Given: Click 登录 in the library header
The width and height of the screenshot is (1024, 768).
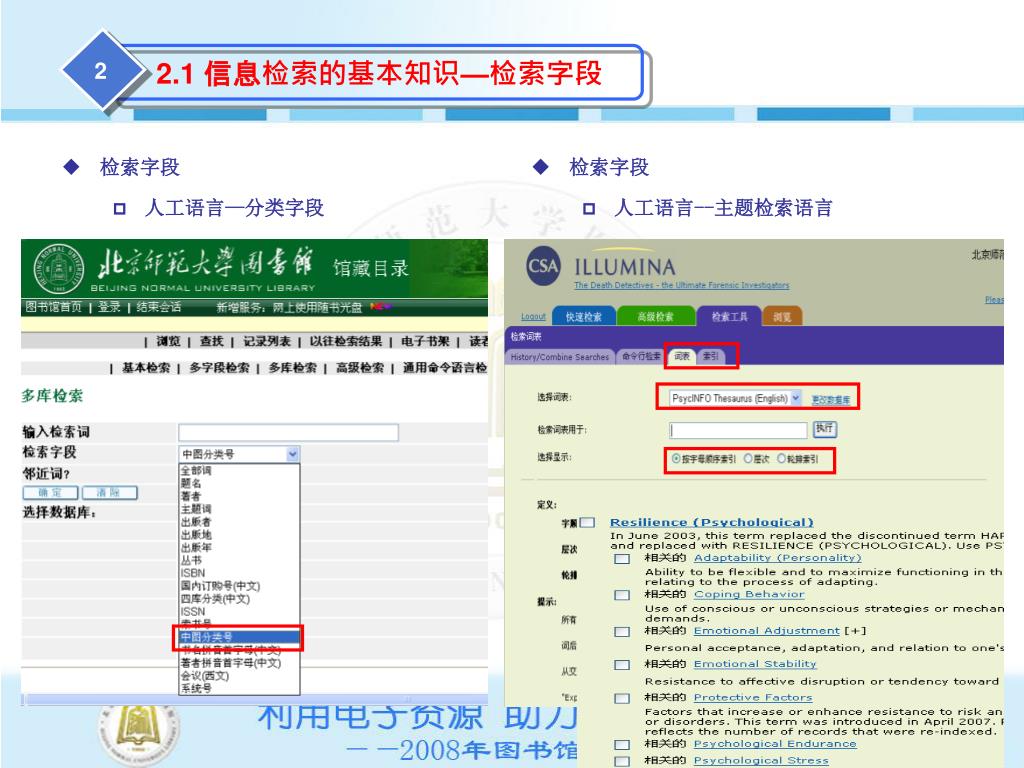Looking at the screenshot, I should coord(109,306).
